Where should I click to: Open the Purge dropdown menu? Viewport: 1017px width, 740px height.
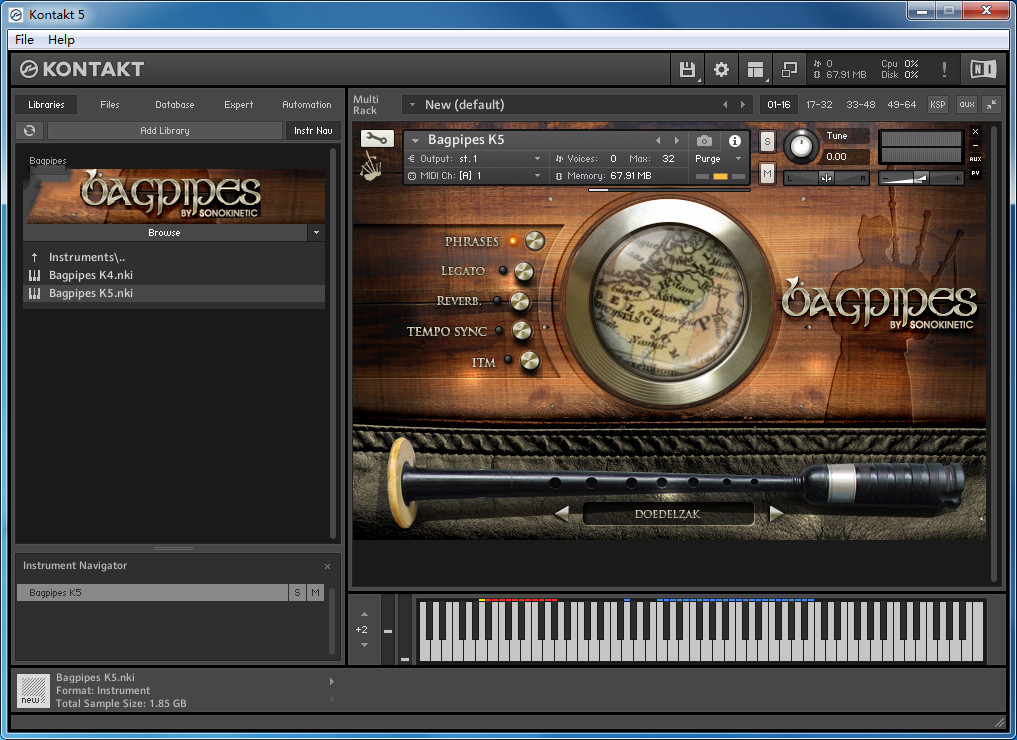tap(738, 159)
